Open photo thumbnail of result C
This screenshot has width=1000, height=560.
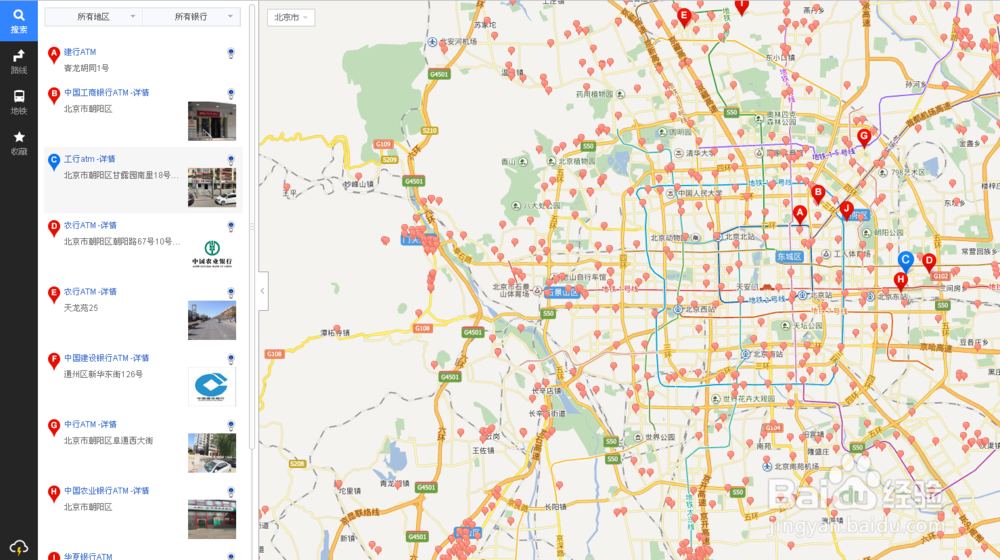tap(212, 188)
